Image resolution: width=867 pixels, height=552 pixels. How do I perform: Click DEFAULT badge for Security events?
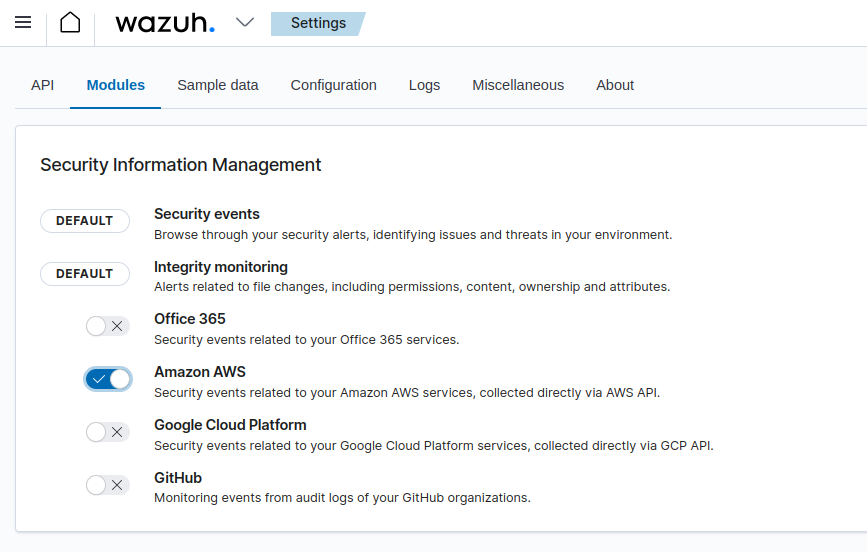pyautogui.click(x=85, y=221)
